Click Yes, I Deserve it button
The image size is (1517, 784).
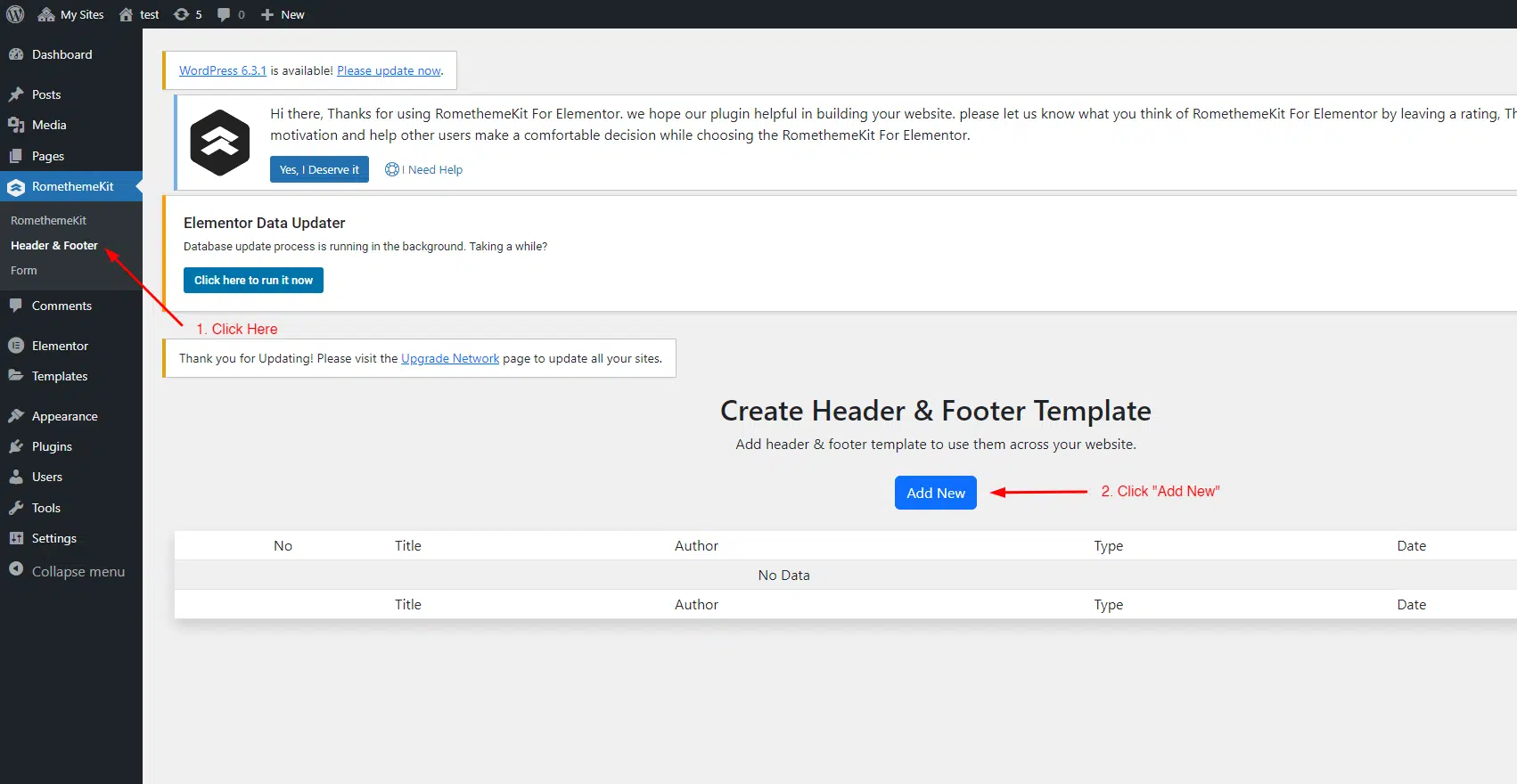pyautogui.click(x=319, y=169)
